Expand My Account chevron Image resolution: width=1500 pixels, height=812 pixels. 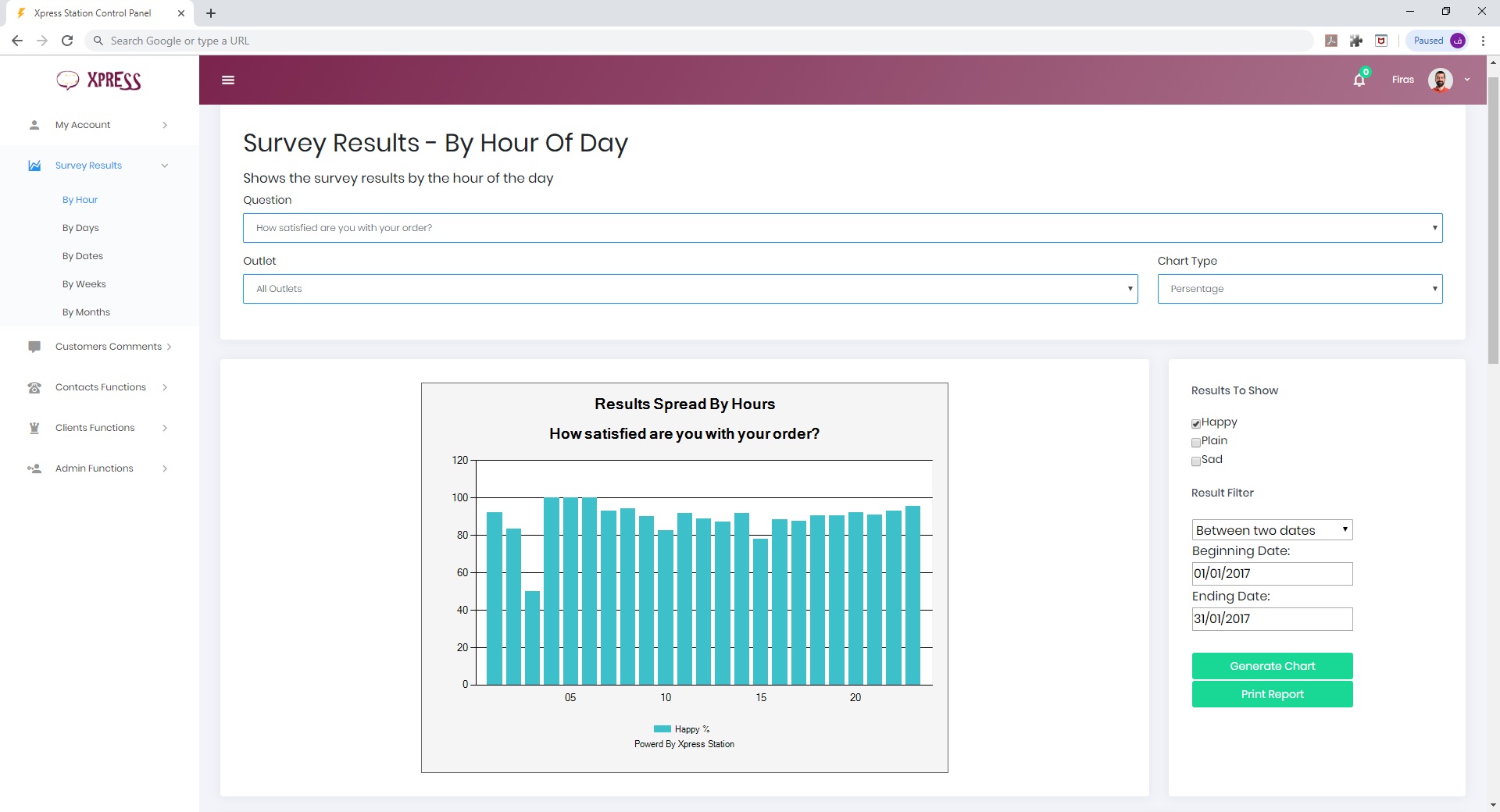[165, 125]
